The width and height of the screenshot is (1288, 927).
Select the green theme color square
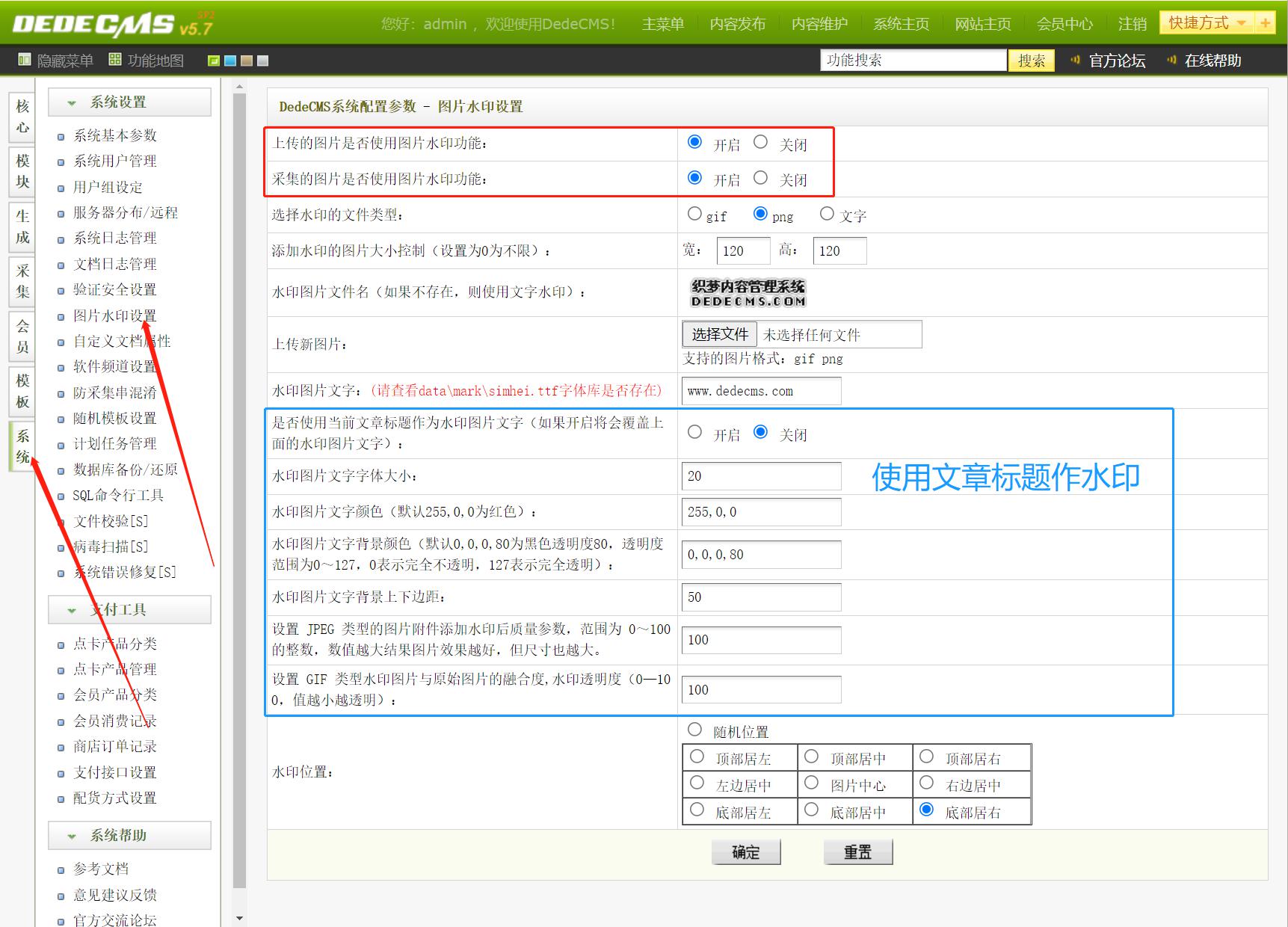click(x=214, y=61)
